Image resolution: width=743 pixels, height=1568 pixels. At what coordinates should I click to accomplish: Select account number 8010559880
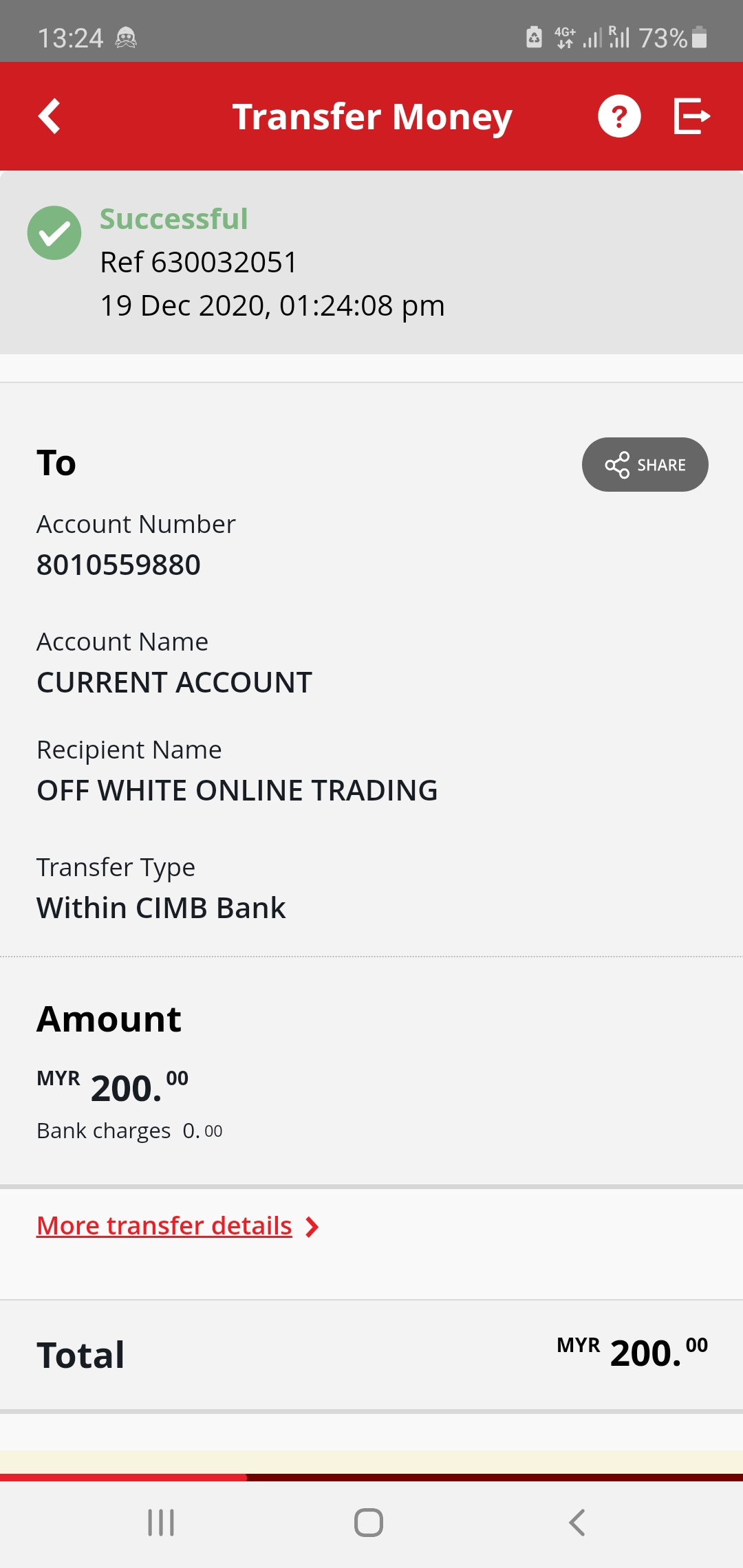click(x=118, y=565)
